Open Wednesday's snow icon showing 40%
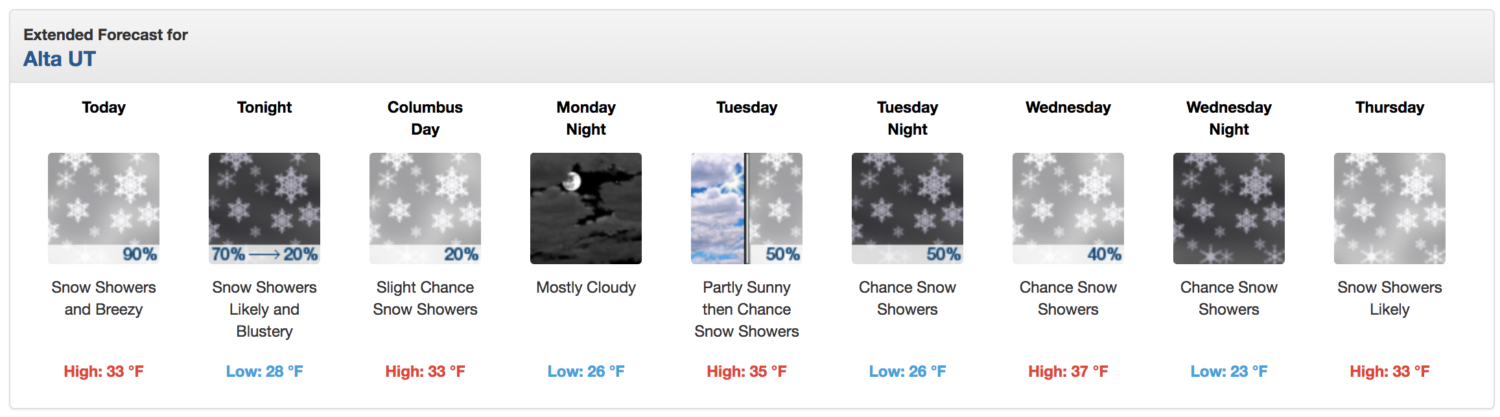 point(1068,208)
